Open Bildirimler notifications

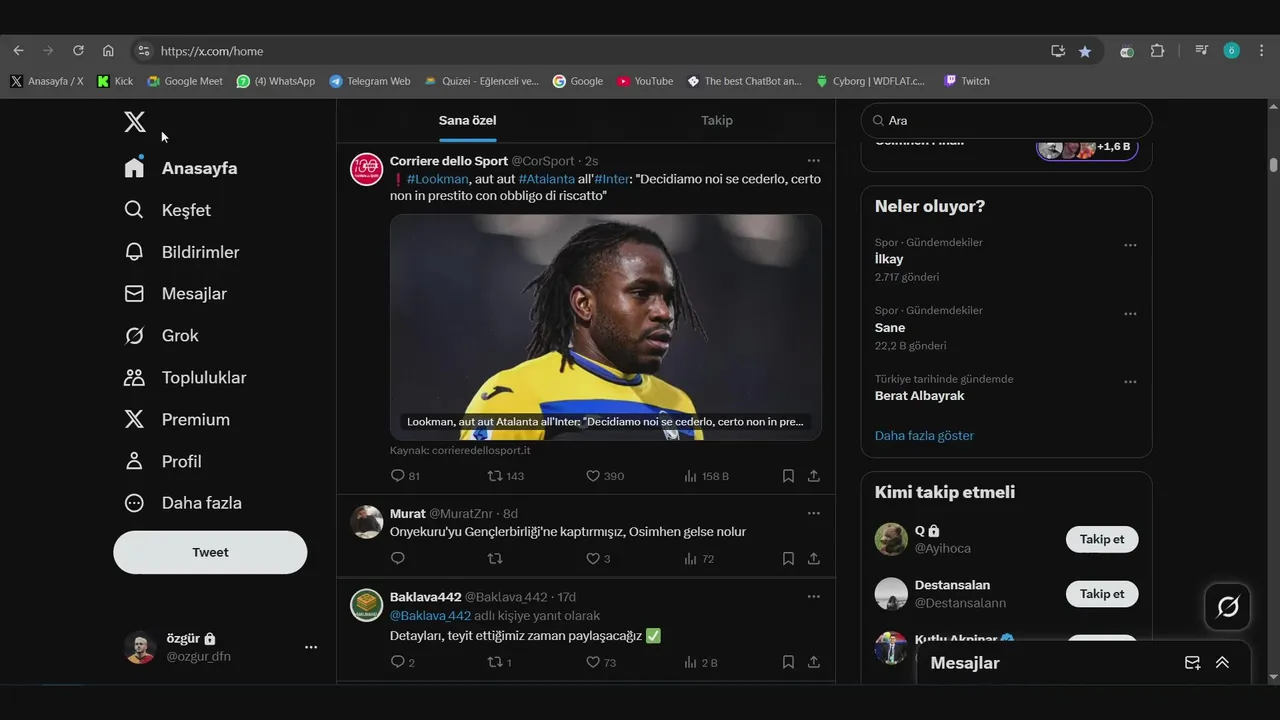[x=181, y=252]
